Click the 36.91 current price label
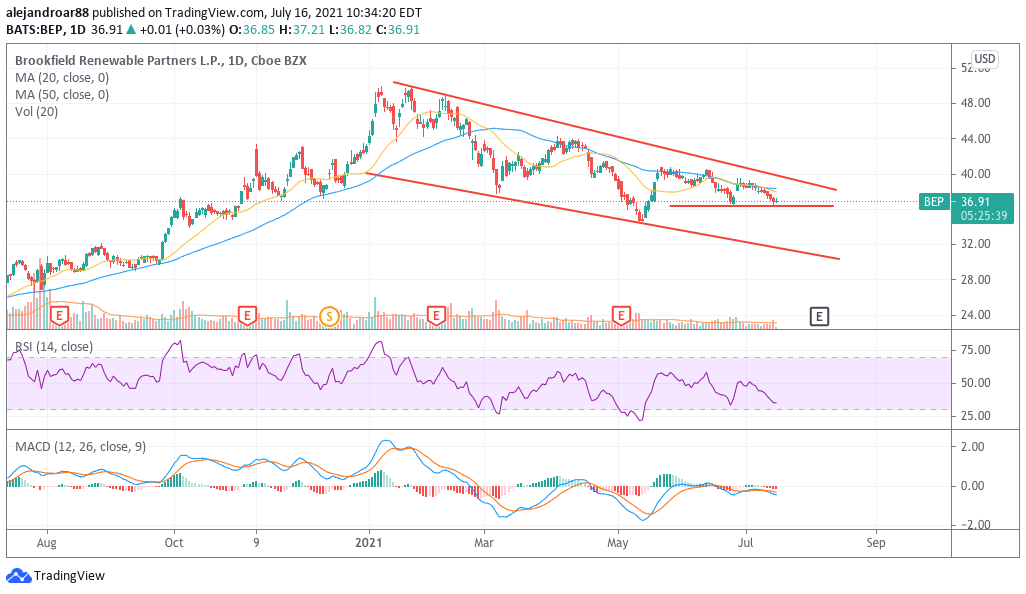Image resolution: width=1026 pixels, height=594 pixels. 975,201
